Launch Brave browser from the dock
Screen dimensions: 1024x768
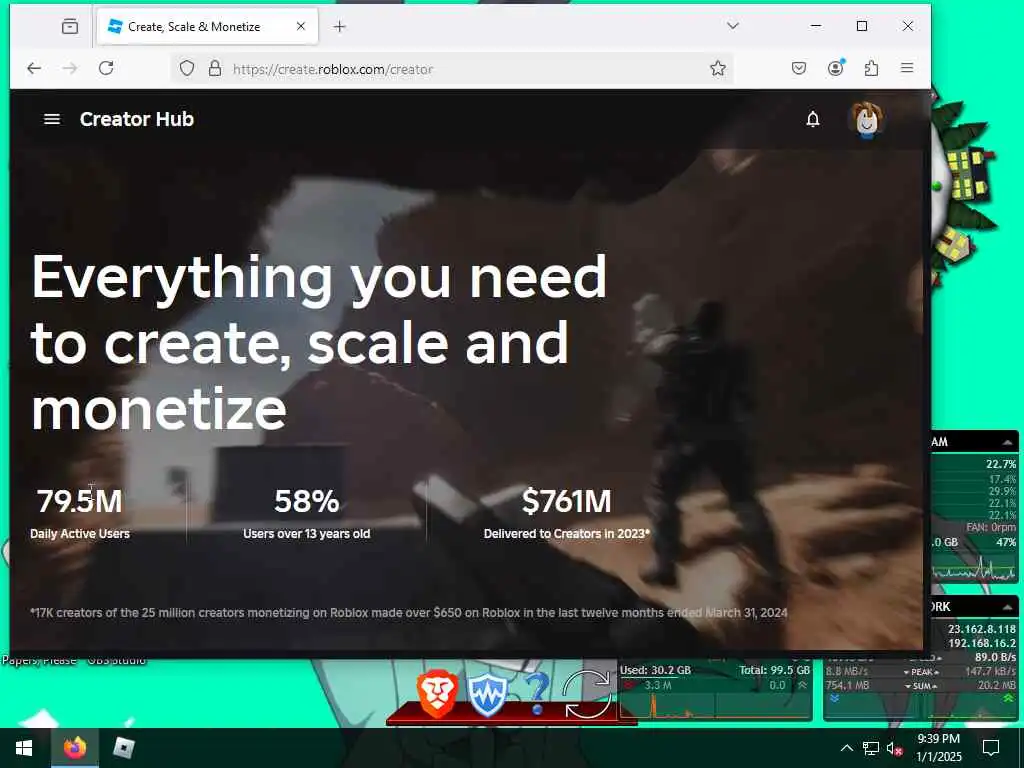436,694
